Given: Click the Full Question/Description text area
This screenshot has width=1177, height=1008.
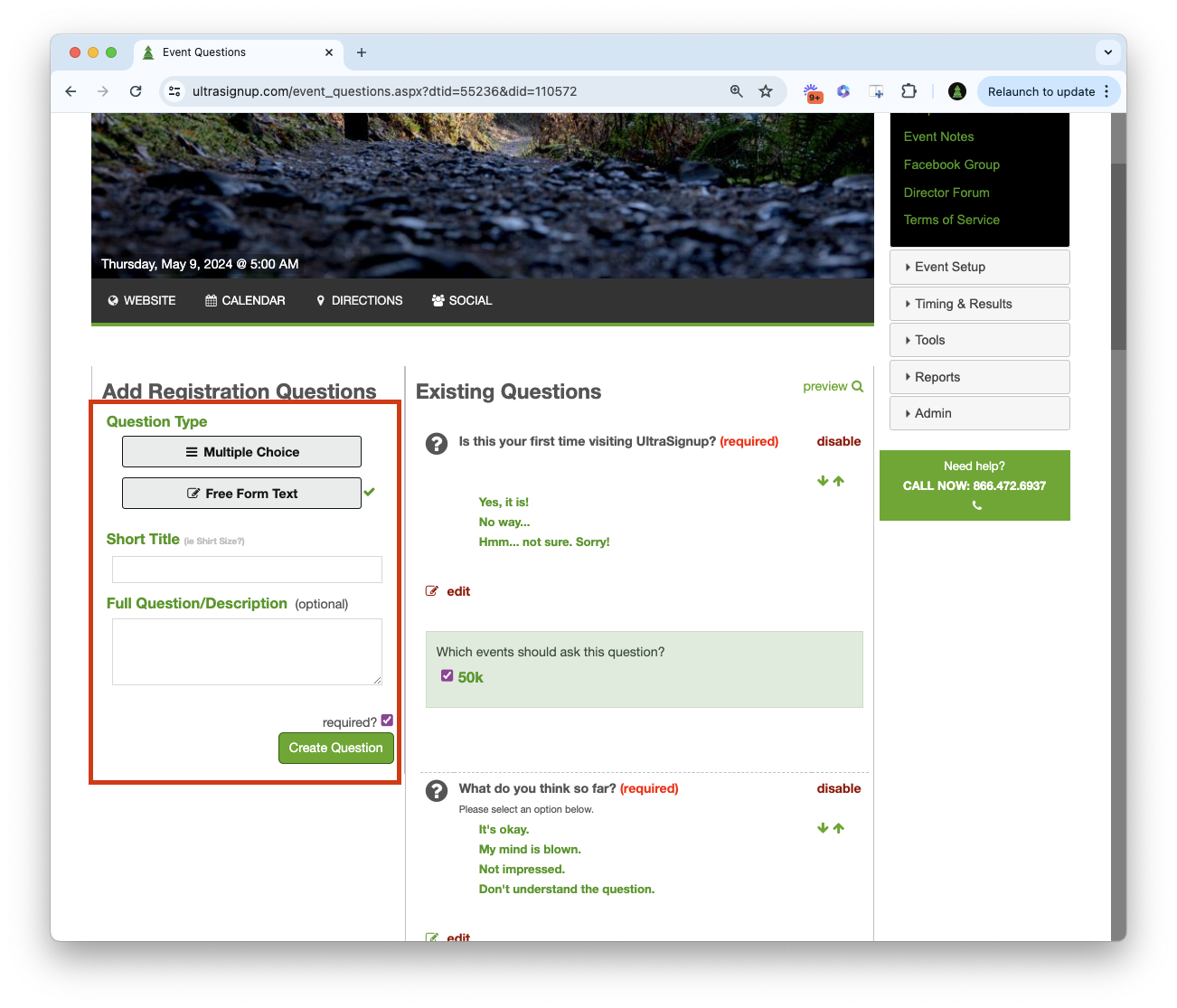Looking at the screenshot, I should (247, 652).
